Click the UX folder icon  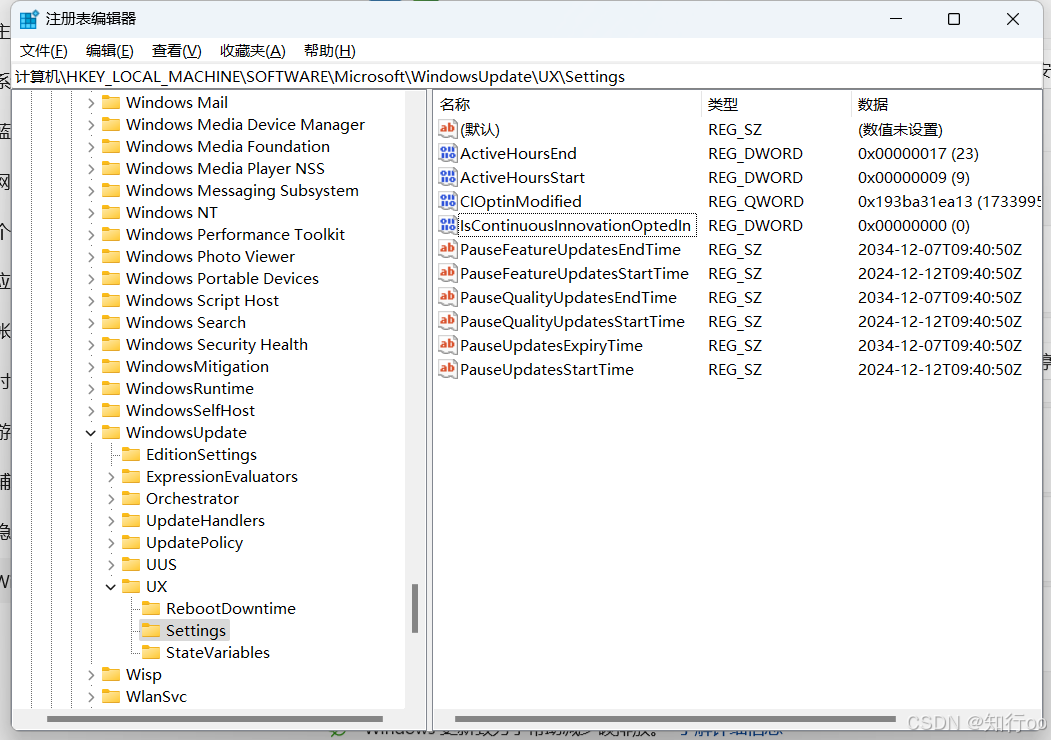point(131,587)
